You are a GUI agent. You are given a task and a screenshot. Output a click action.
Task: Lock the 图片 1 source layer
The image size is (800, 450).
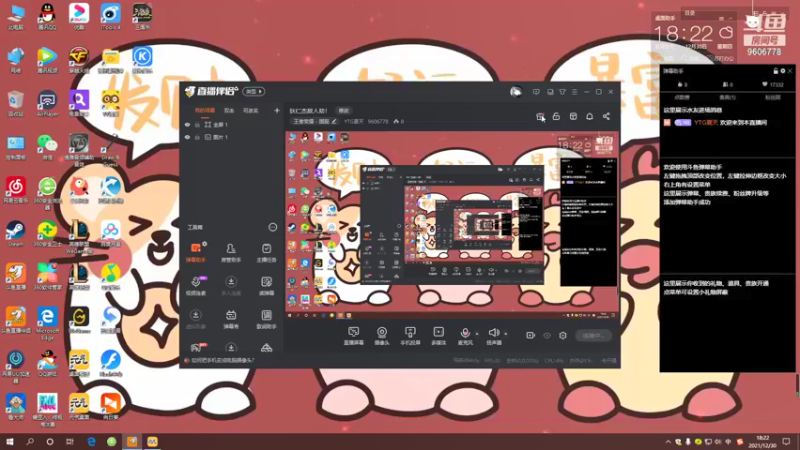click(x=197, y=137)
